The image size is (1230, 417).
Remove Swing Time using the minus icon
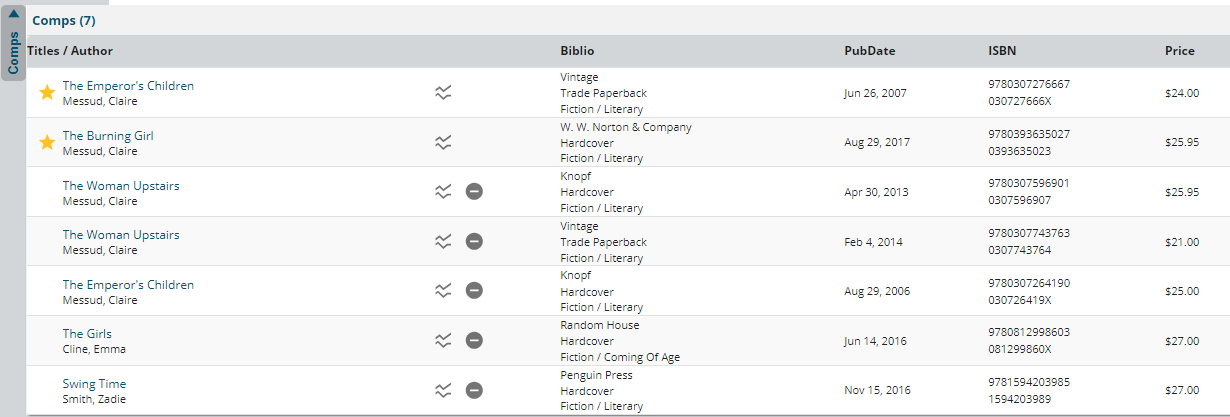pos(474,390)
